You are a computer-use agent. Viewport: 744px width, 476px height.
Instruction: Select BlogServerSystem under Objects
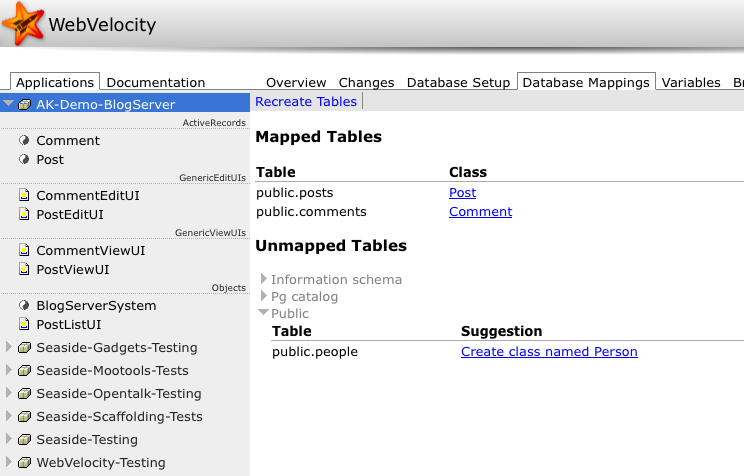[96, 306]
